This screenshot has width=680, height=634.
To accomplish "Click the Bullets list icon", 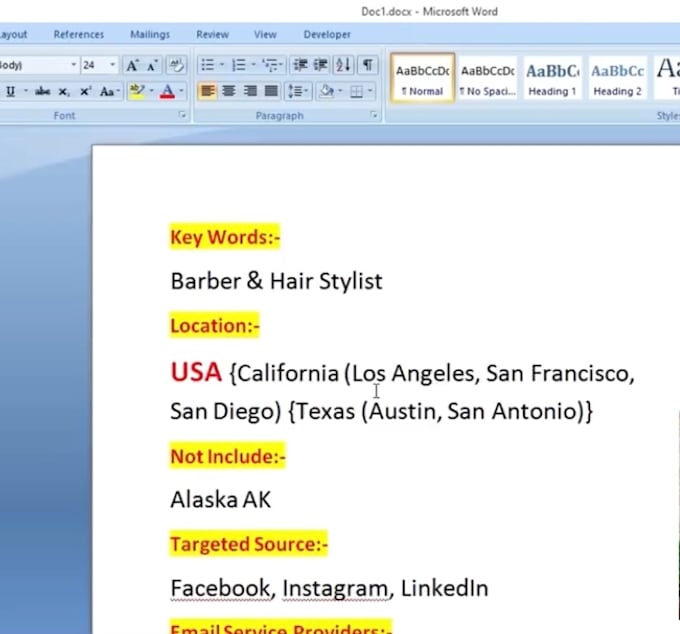I will [x=208, y=65].
